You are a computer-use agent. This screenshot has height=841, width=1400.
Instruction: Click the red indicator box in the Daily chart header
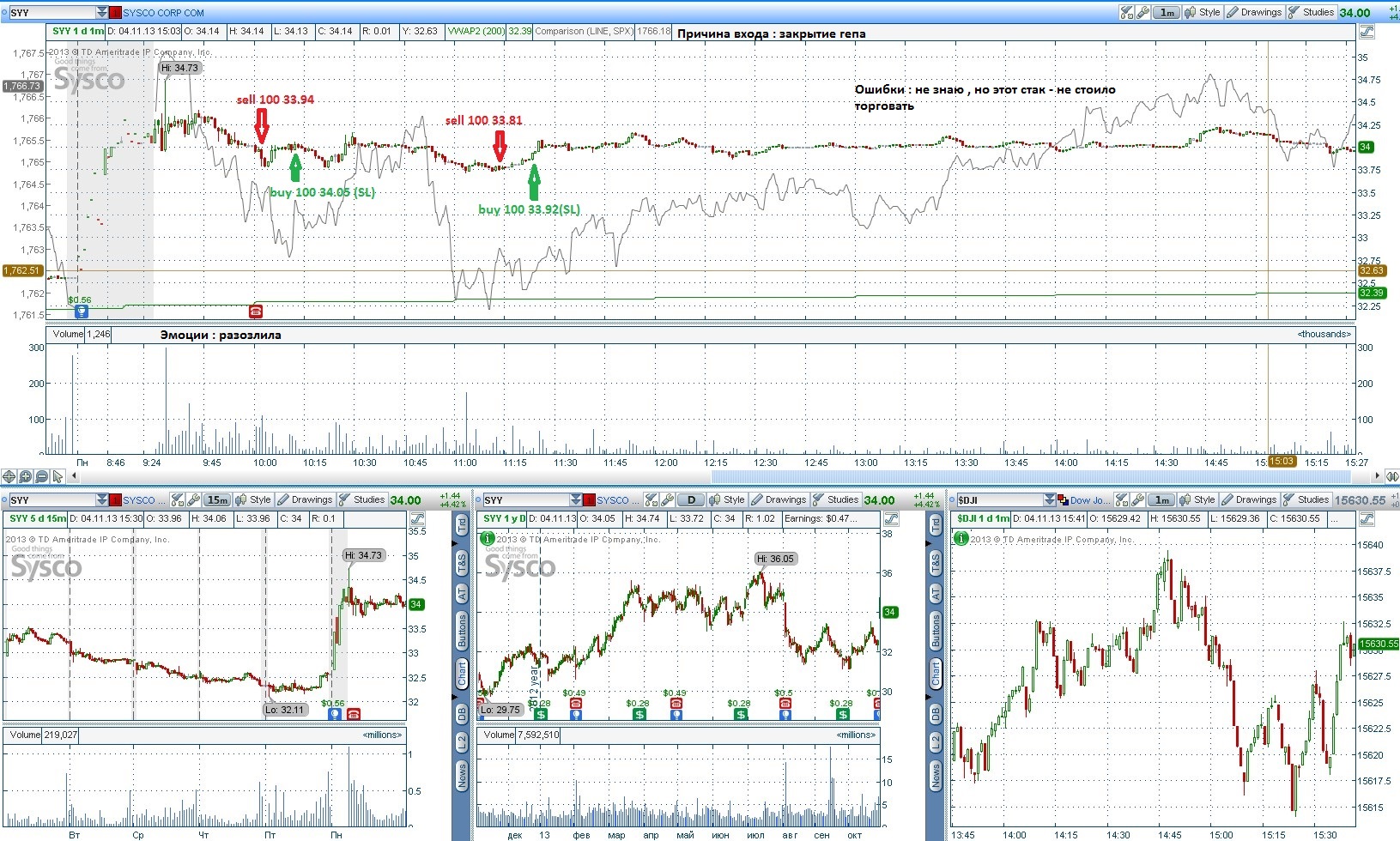[589, 500]
